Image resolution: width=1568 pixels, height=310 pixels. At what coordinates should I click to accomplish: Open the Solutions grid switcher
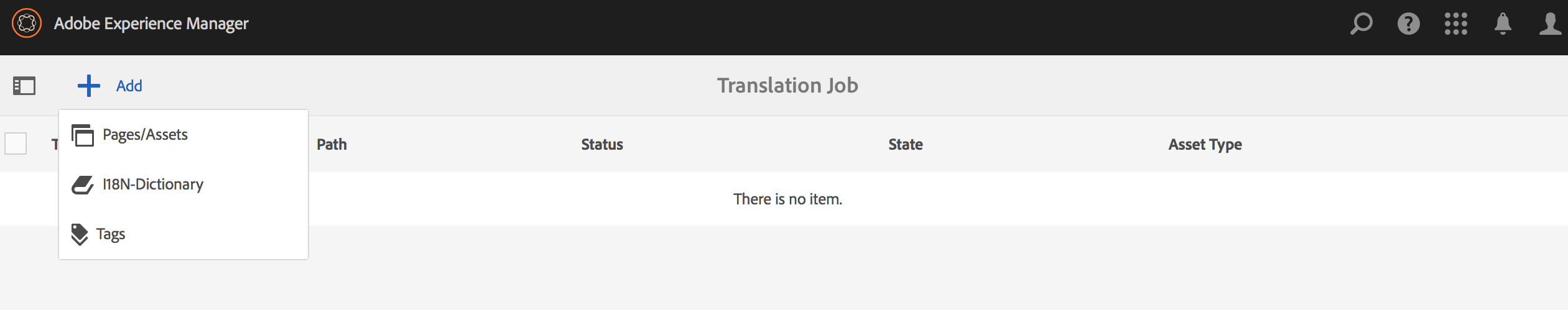point(1455,24)
